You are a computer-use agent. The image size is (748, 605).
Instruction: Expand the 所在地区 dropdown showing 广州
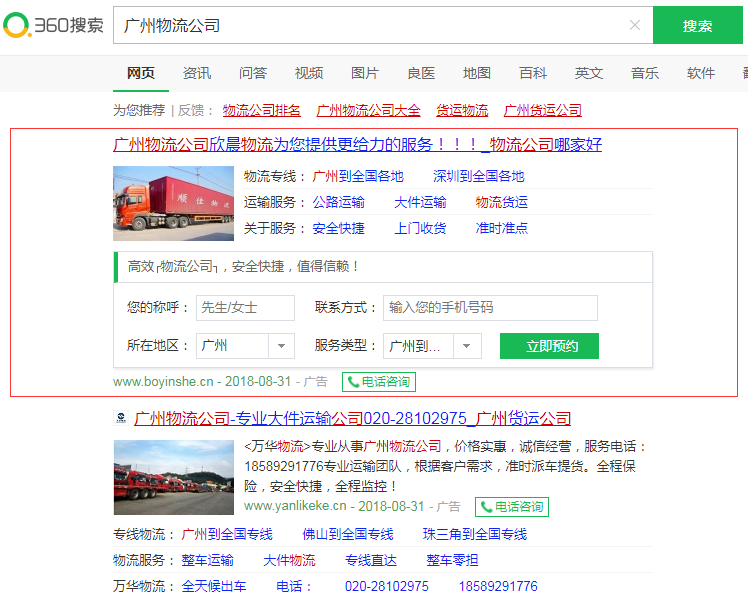pyautogui.click(x=280, y=346)
